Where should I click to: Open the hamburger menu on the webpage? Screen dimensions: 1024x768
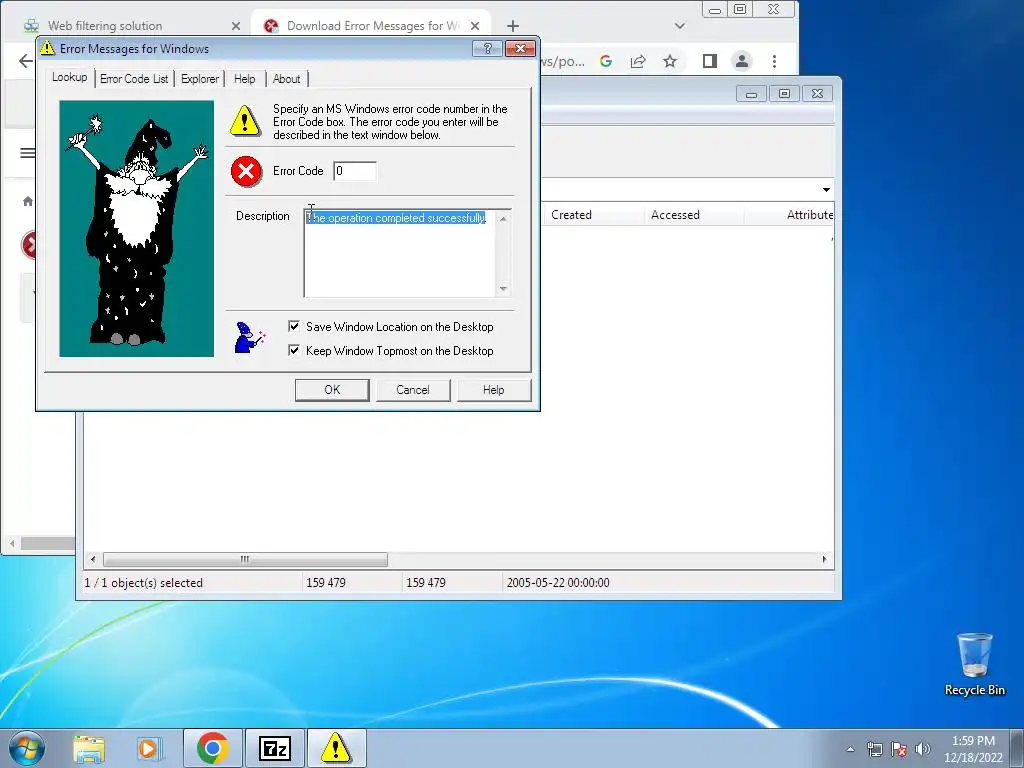[x=27, y=153]
